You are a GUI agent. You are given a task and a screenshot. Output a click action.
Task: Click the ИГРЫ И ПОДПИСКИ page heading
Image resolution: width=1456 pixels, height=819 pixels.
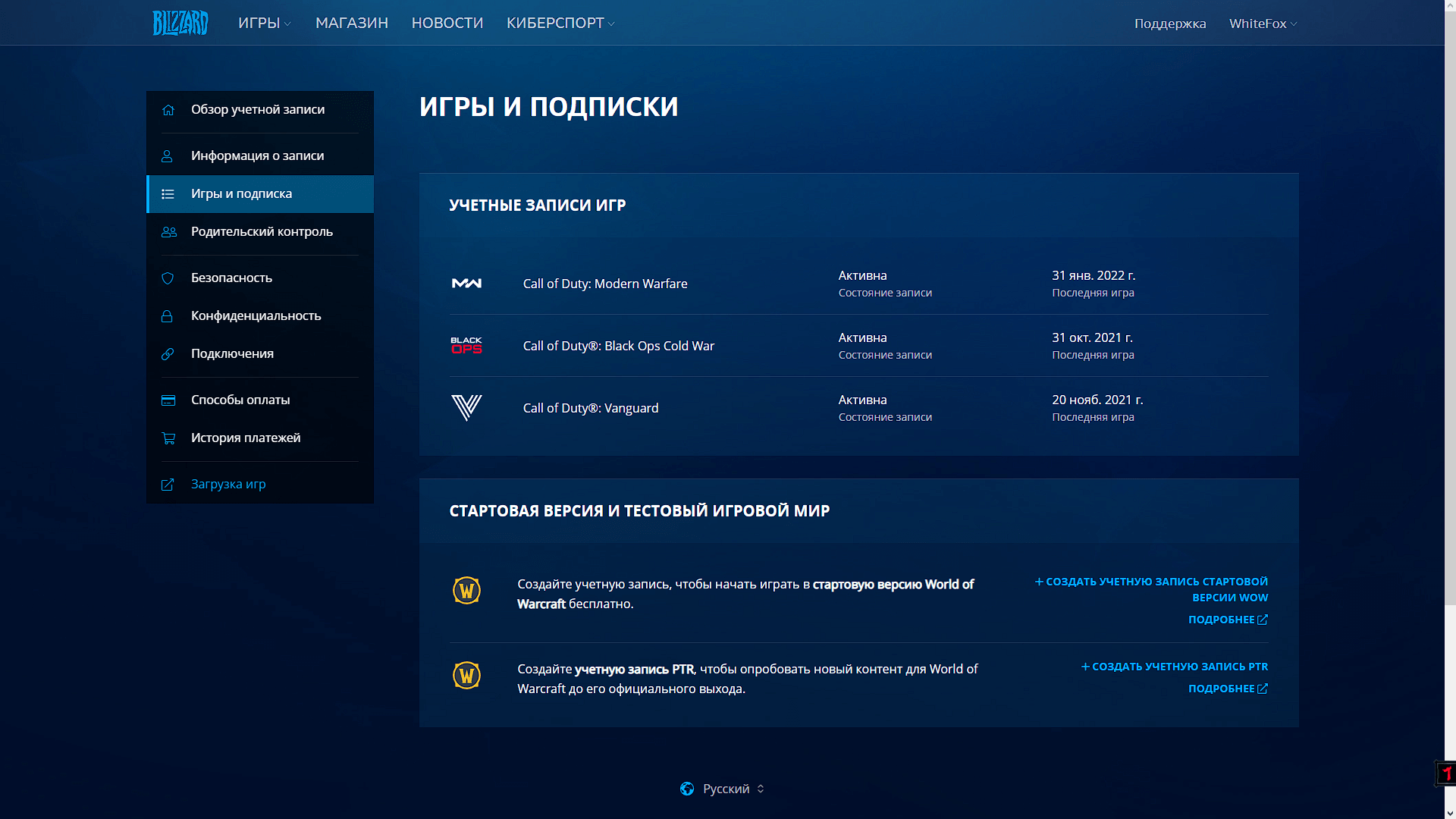click(549, 107)
